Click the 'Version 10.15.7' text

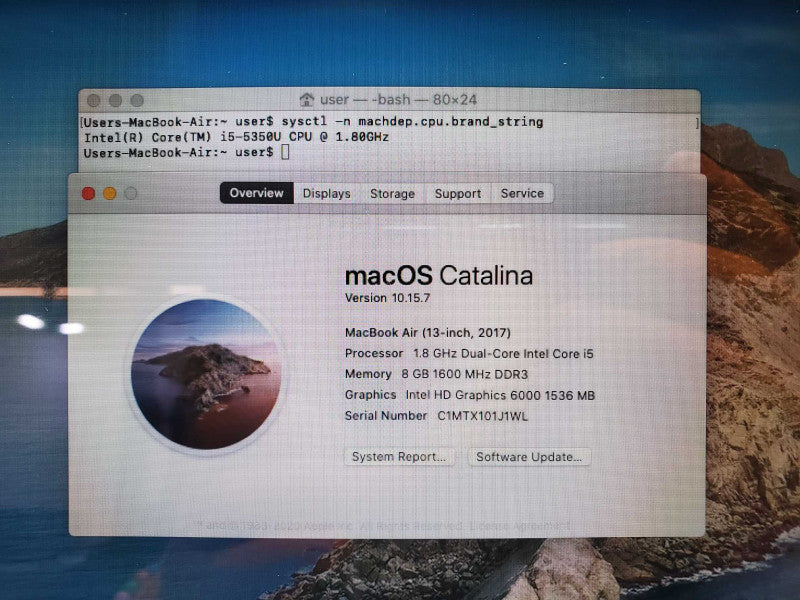pos(387,298)
